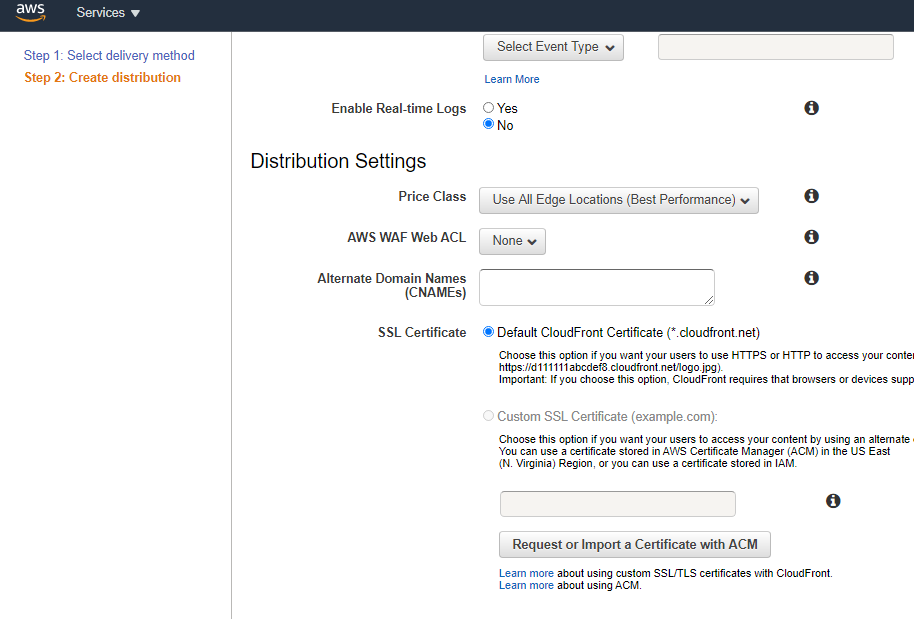Open Learn more about using ACM

526,585
